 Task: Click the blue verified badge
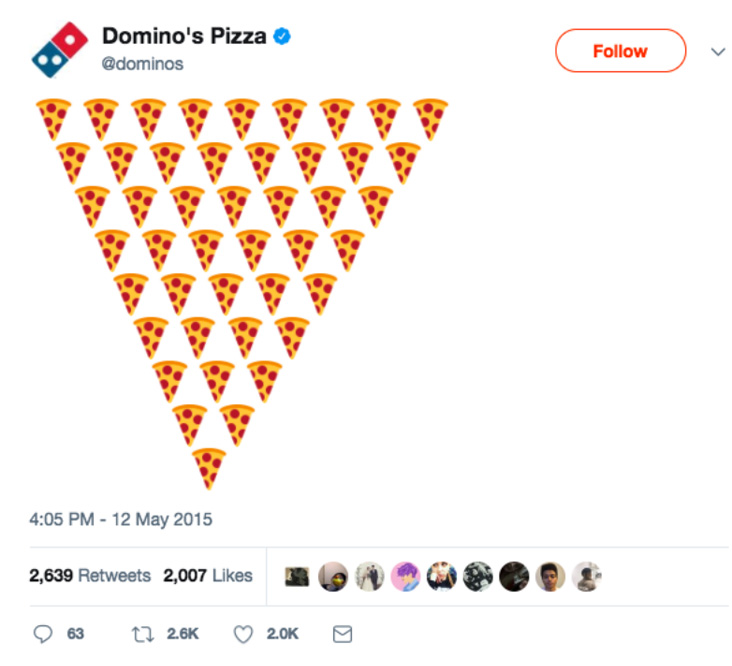click(283, 37)
